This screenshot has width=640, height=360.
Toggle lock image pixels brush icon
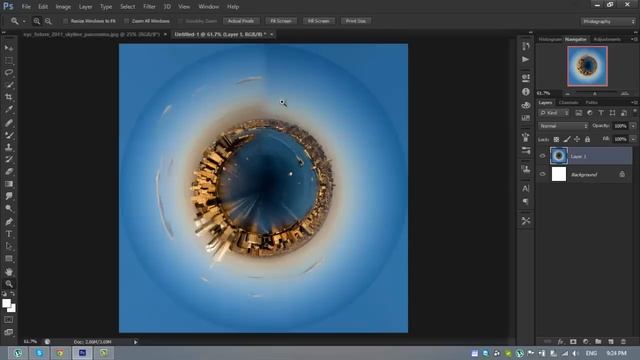point(567,140)
